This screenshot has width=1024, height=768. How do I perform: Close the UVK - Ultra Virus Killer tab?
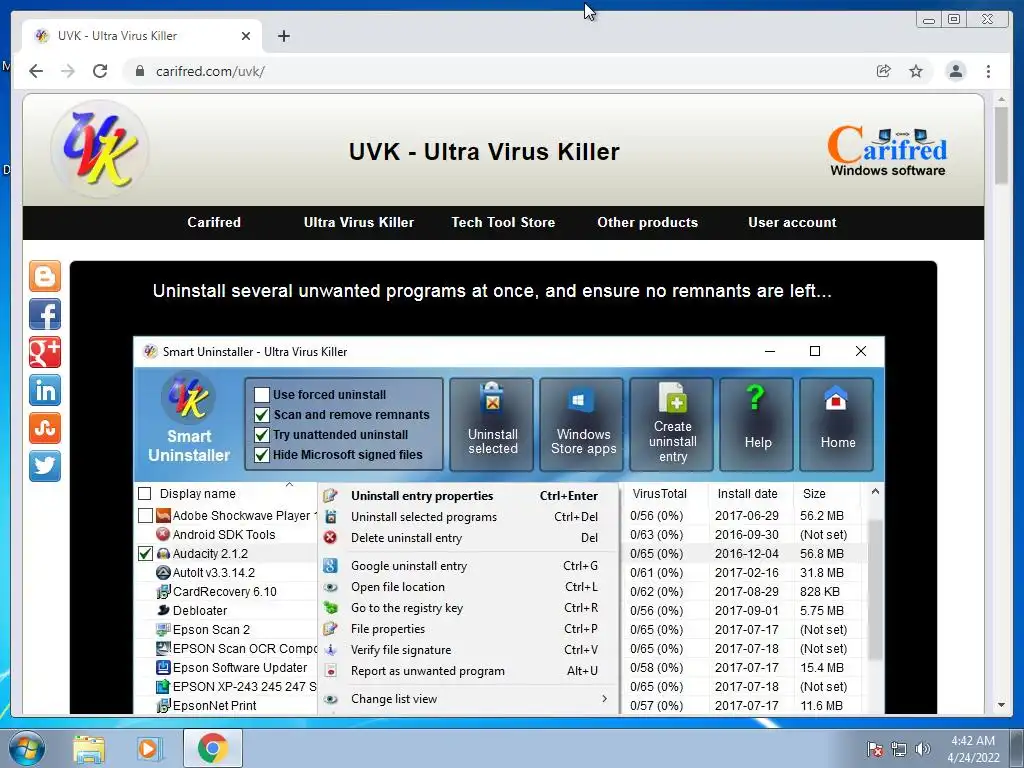coord(246,36)
